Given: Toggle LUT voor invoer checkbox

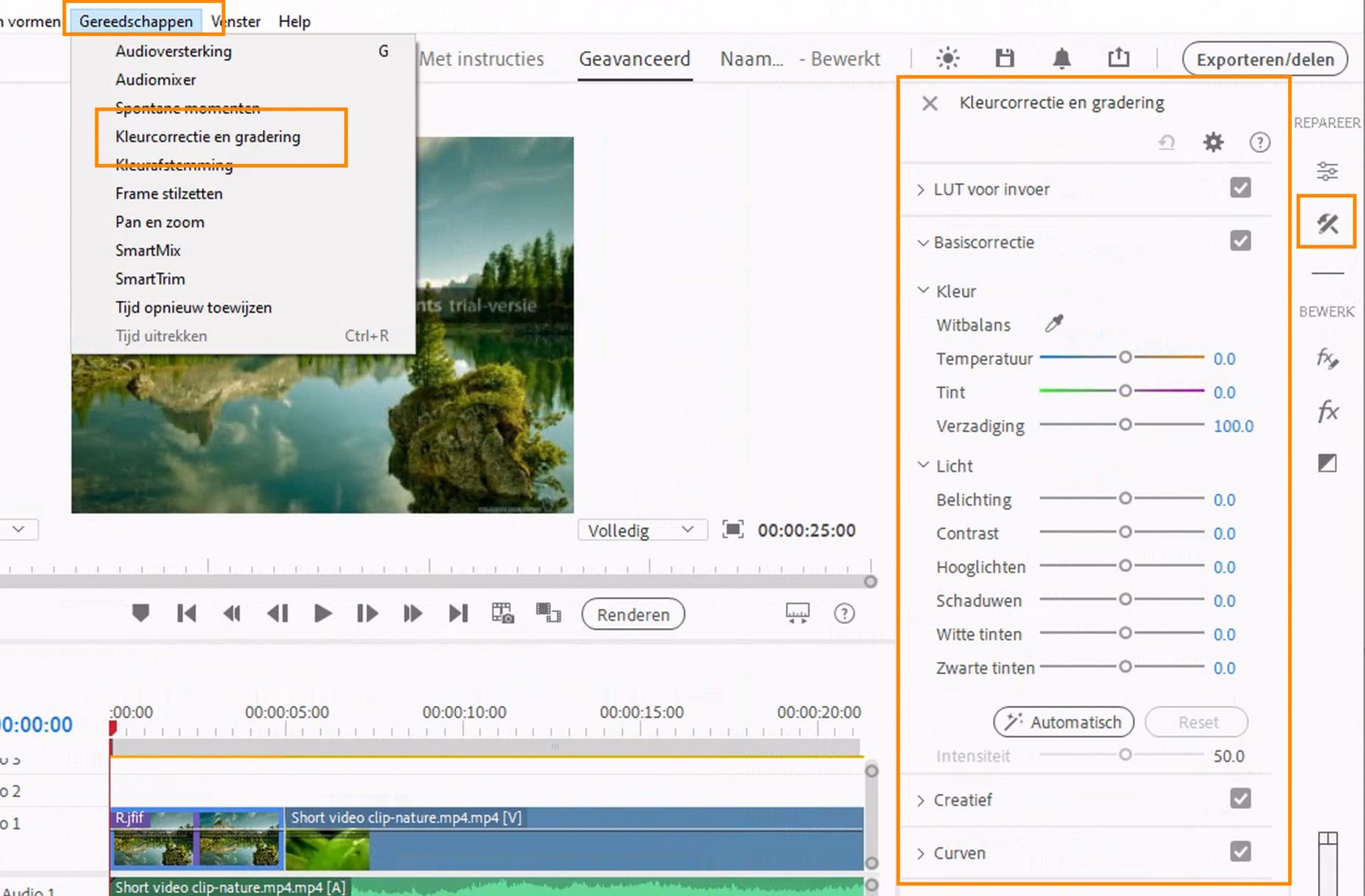Looking at the screenshot, I should (1241, 188).
